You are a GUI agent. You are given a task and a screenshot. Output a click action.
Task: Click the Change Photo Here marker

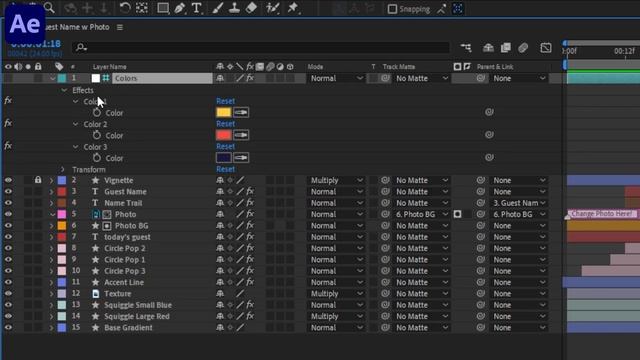[601, 214]
